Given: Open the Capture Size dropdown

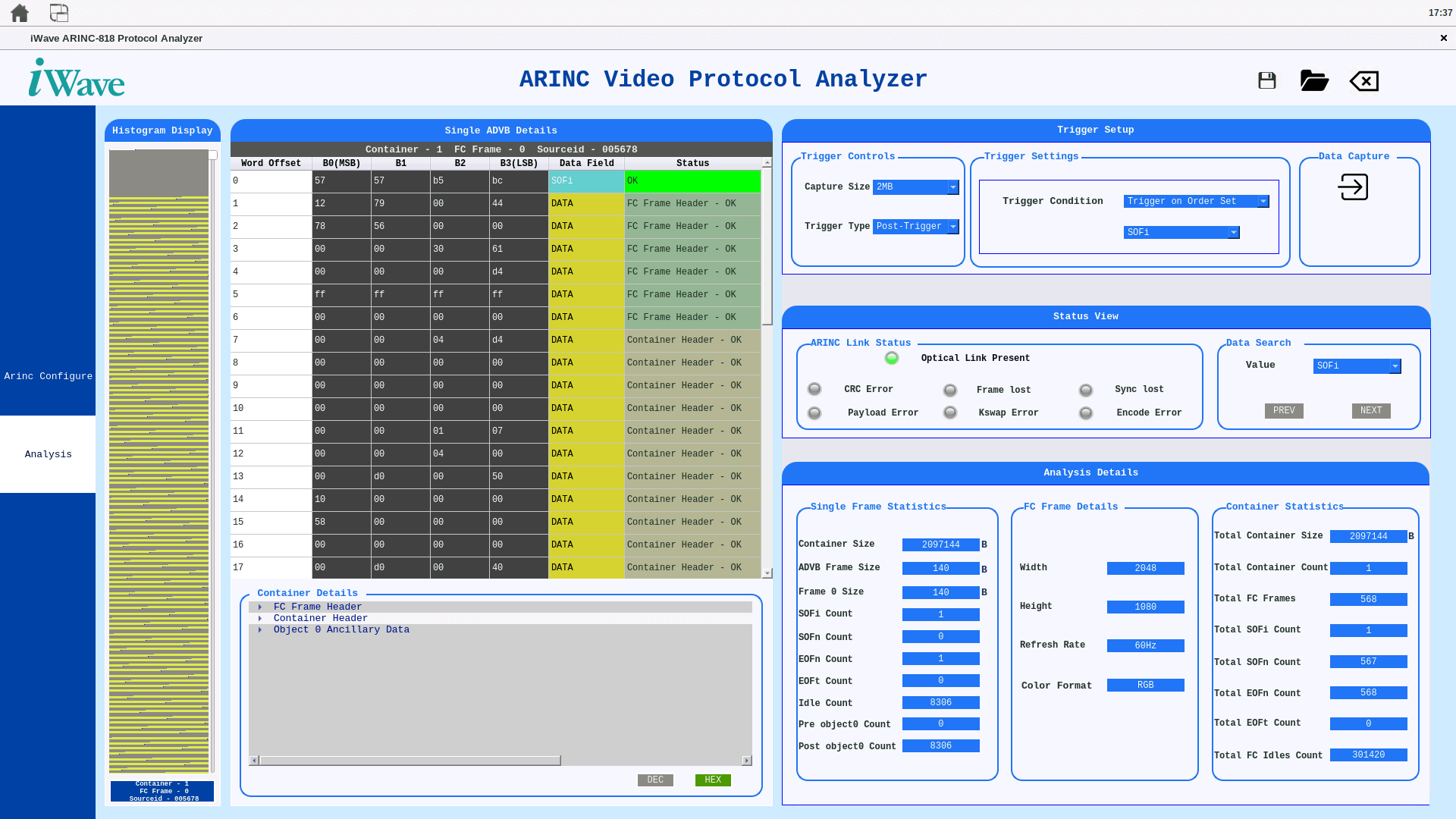Looking at the screenshot, I should 916,187.
